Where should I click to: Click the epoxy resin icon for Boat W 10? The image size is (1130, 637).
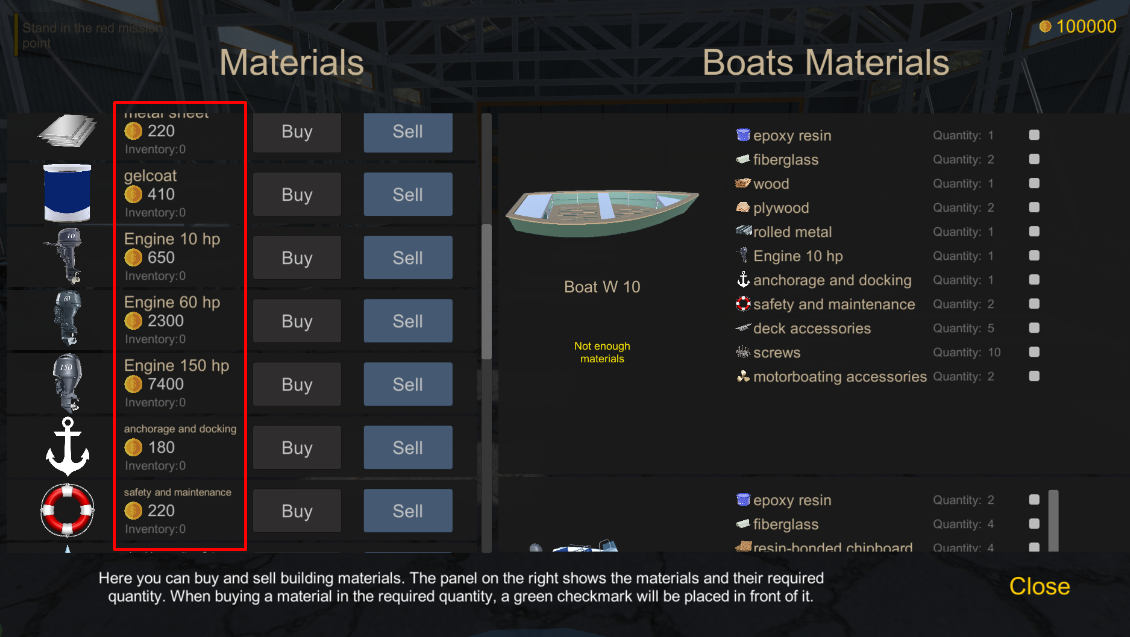coord(742,134)
